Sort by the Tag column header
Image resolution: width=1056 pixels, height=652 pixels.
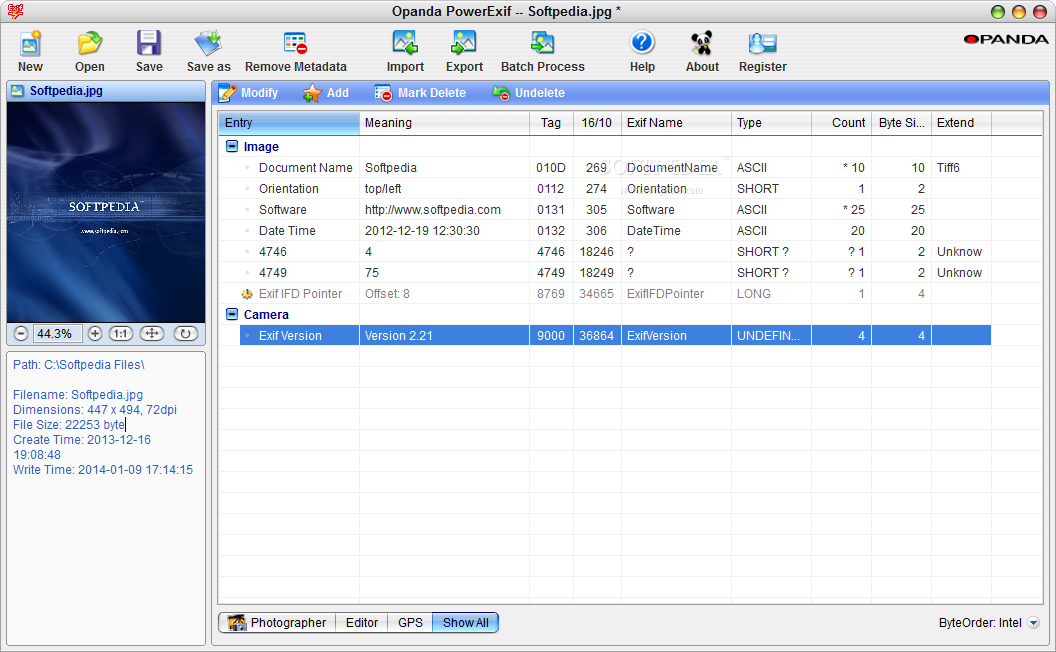coord(551,123)
